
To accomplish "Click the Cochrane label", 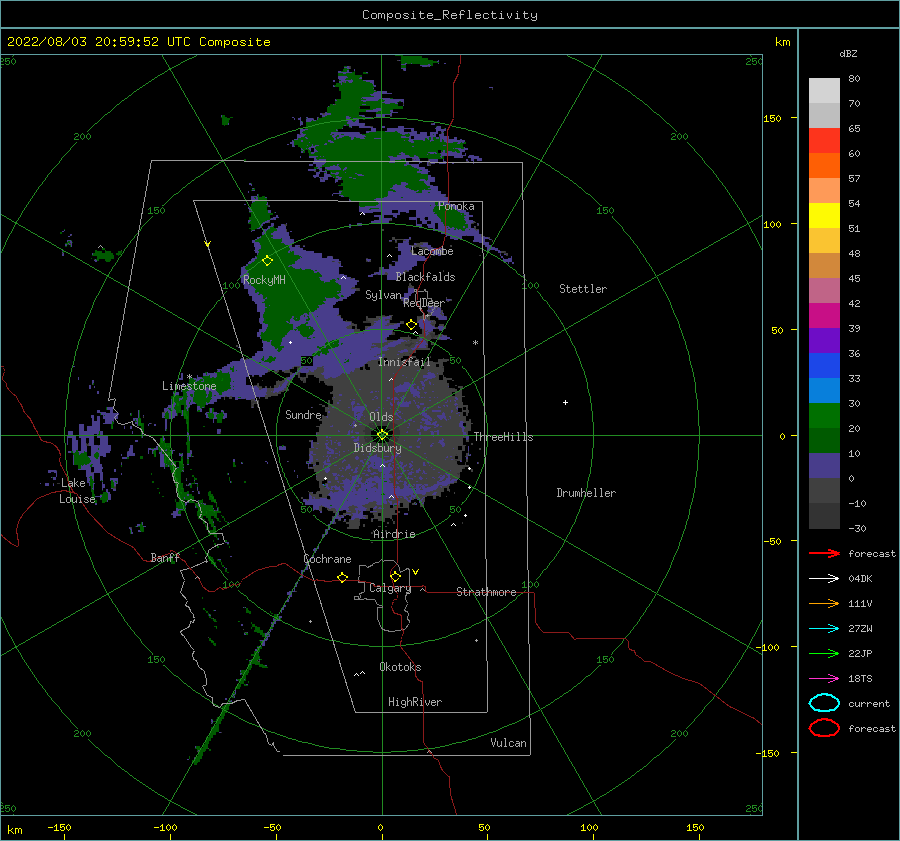I will (x=327, y=559).
